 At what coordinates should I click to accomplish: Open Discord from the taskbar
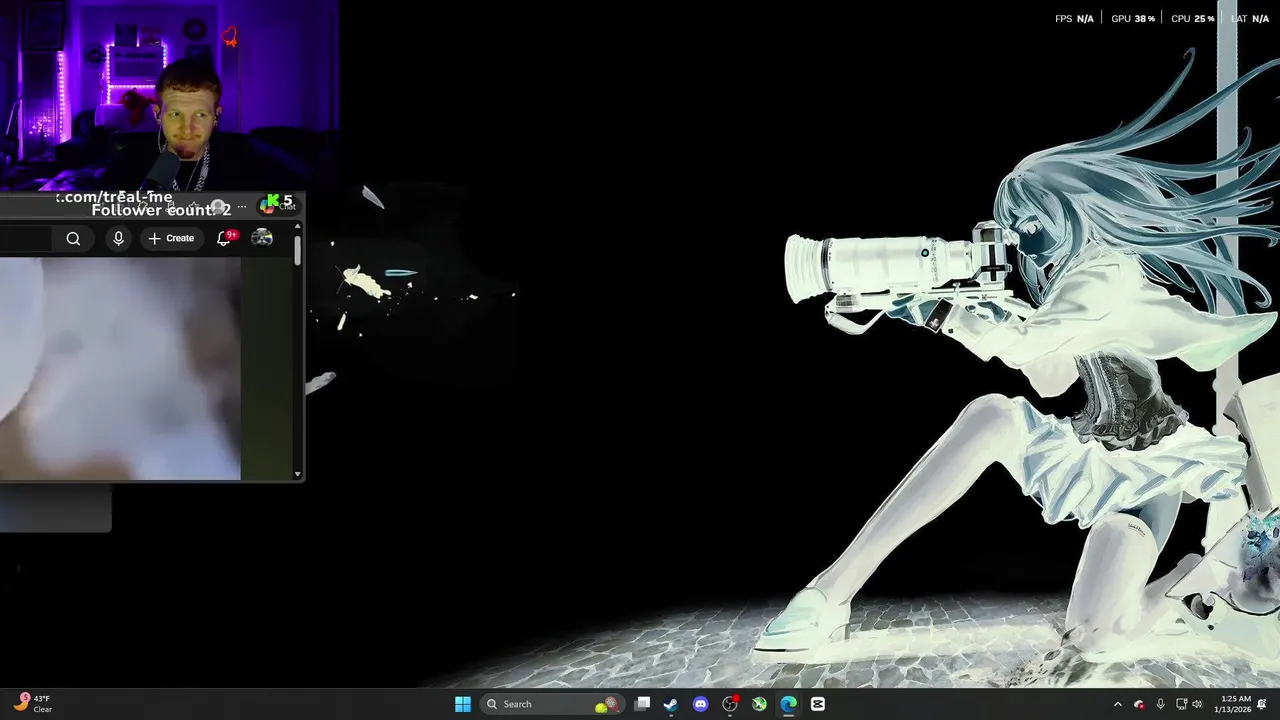click(x=701, y=704)
